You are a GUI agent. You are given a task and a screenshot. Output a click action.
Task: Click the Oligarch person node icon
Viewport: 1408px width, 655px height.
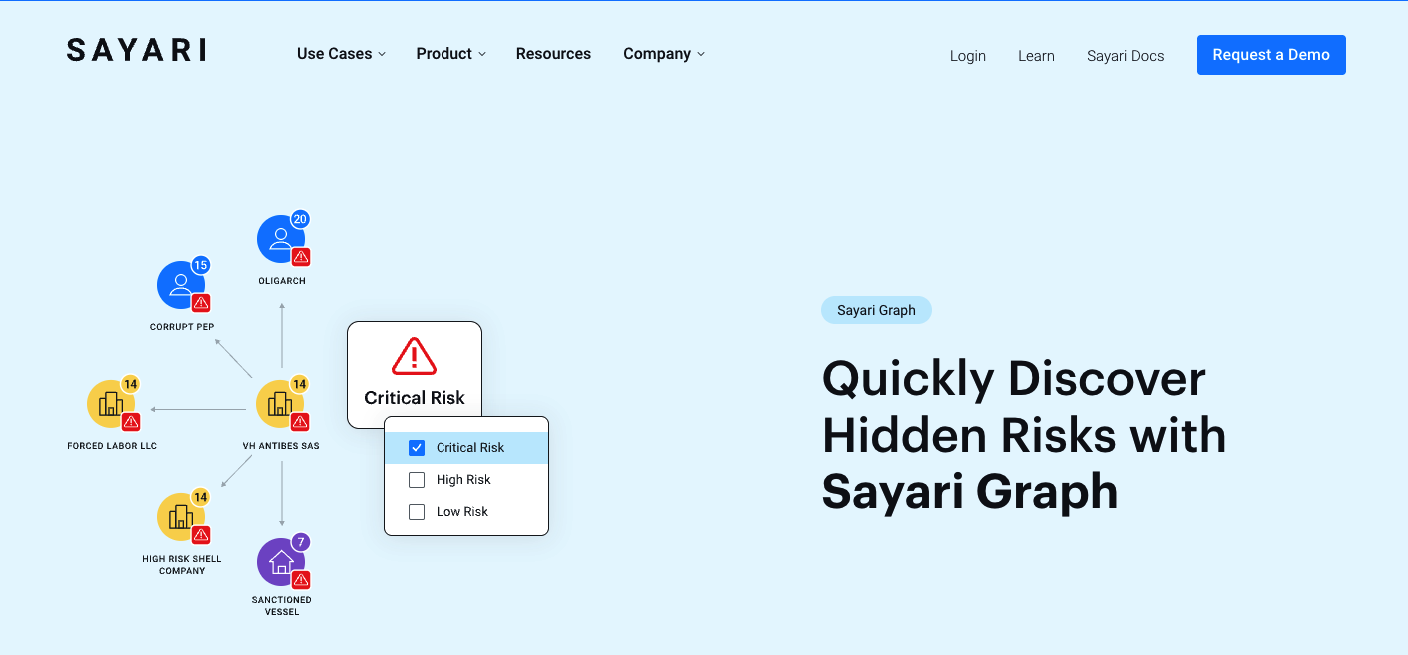tap(280, 240)
